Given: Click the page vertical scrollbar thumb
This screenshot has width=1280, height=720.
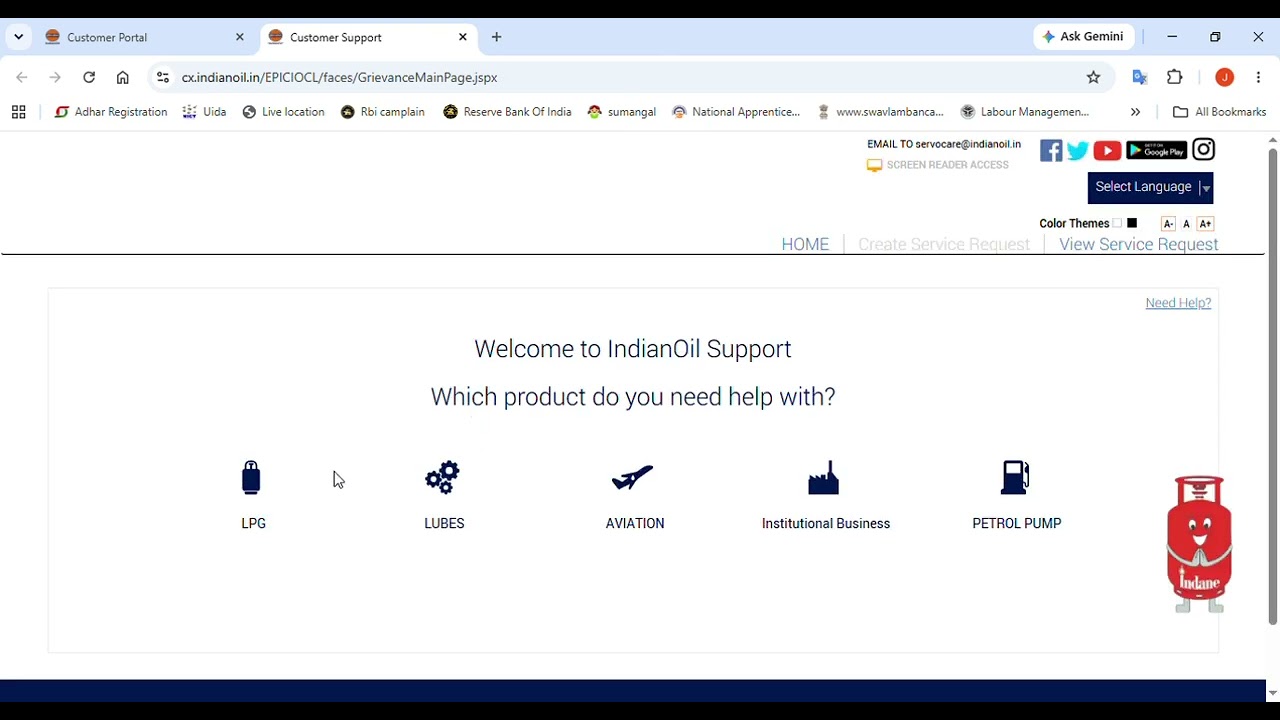Looking at the screenshot, I should (1272, 387).
